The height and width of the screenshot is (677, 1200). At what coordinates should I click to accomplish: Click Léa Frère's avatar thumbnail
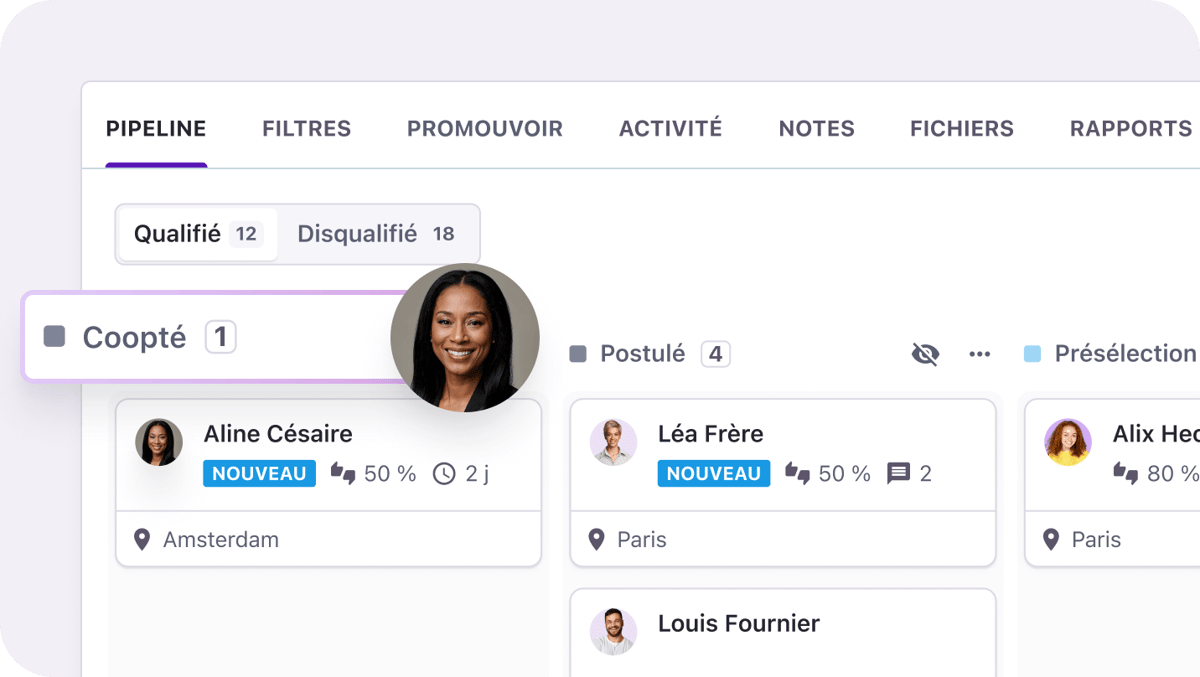tap(613, 442)
